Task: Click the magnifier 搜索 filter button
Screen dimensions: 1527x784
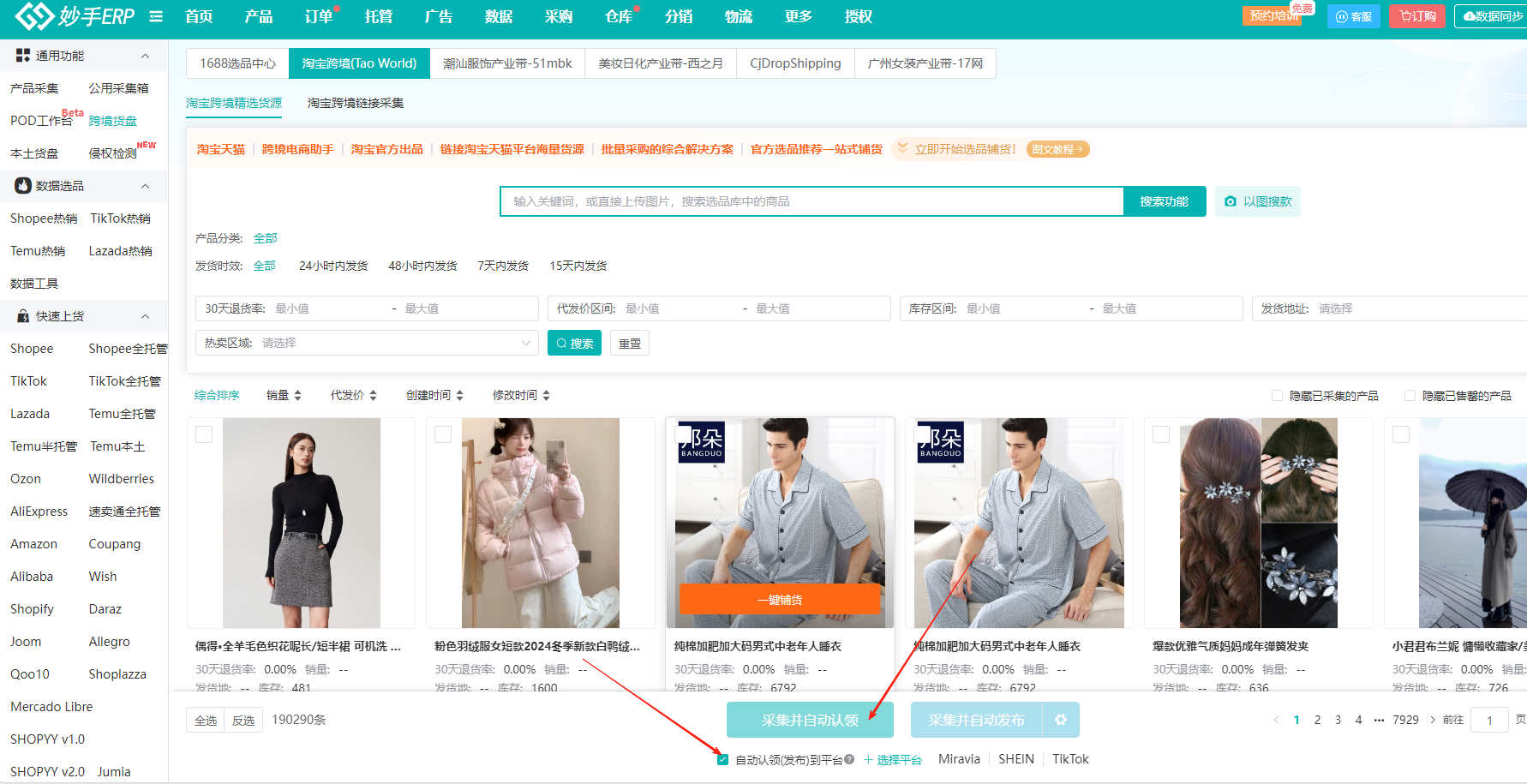Action: coord(574,343)
